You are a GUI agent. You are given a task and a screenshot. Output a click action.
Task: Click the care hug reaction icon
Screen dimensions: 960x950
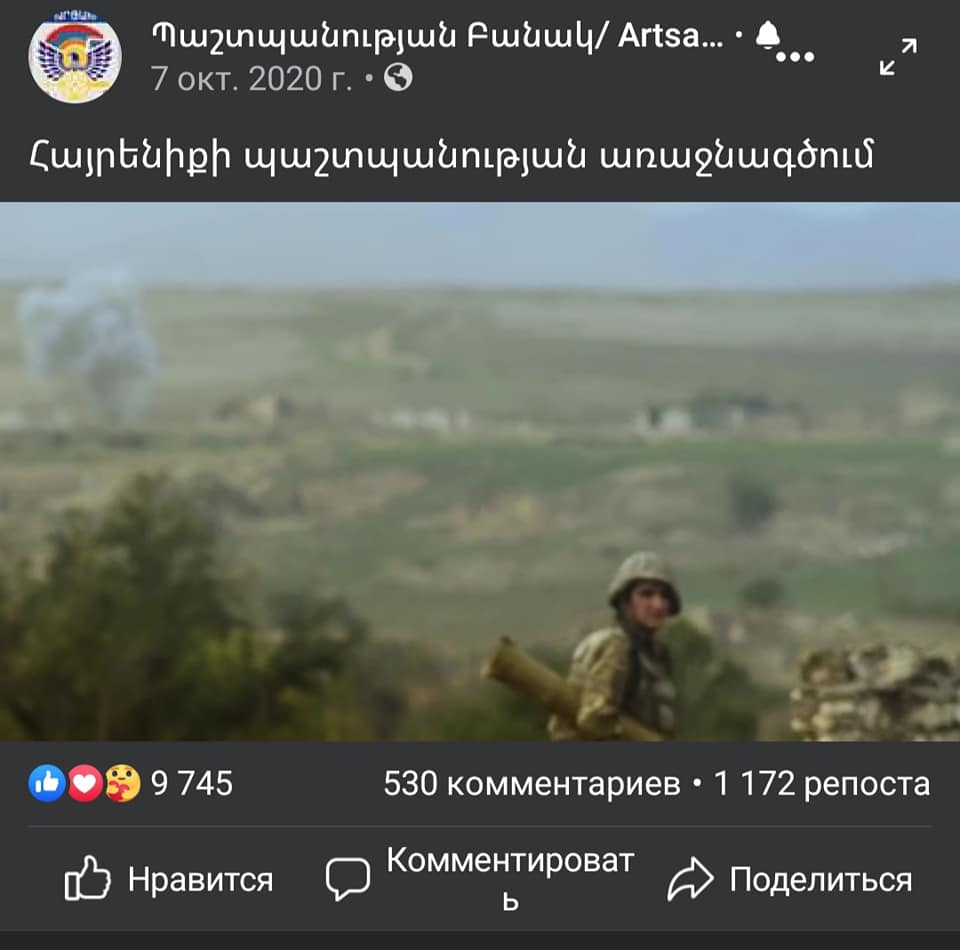122,783
